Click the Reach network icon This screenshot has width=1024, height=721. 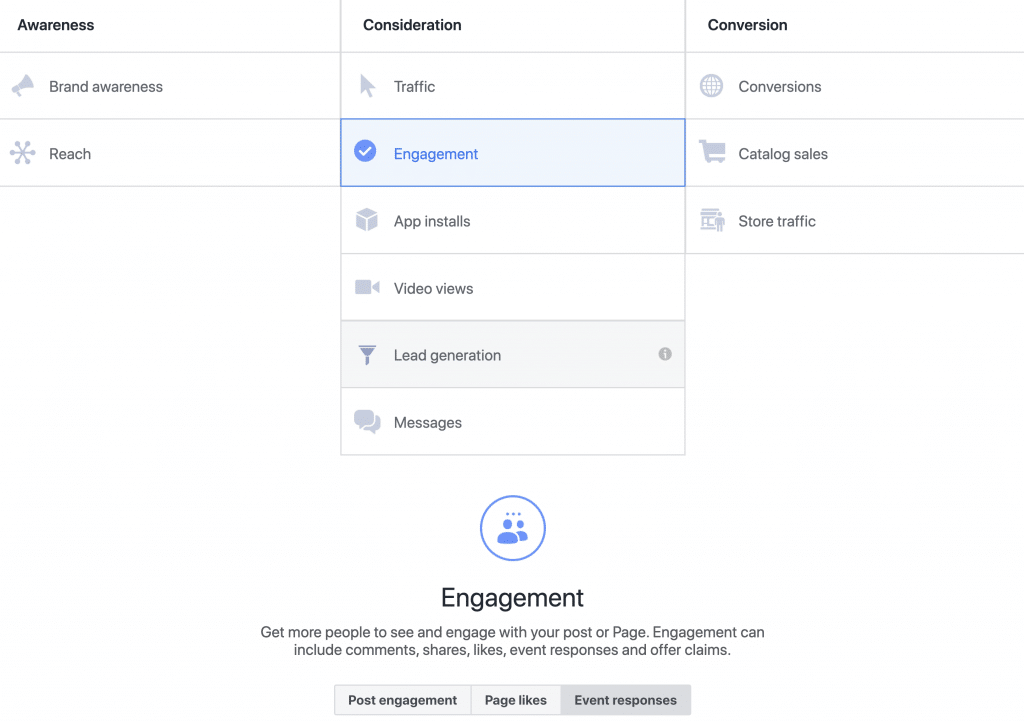(23, 153)
